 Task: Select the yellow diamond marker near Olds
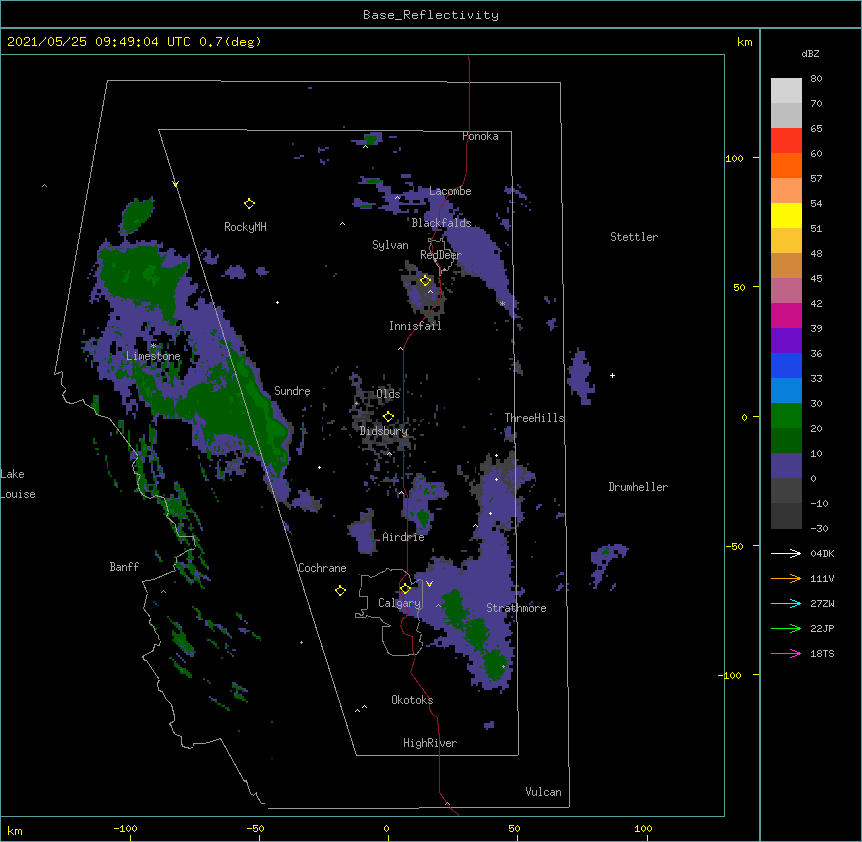point(388,417)
